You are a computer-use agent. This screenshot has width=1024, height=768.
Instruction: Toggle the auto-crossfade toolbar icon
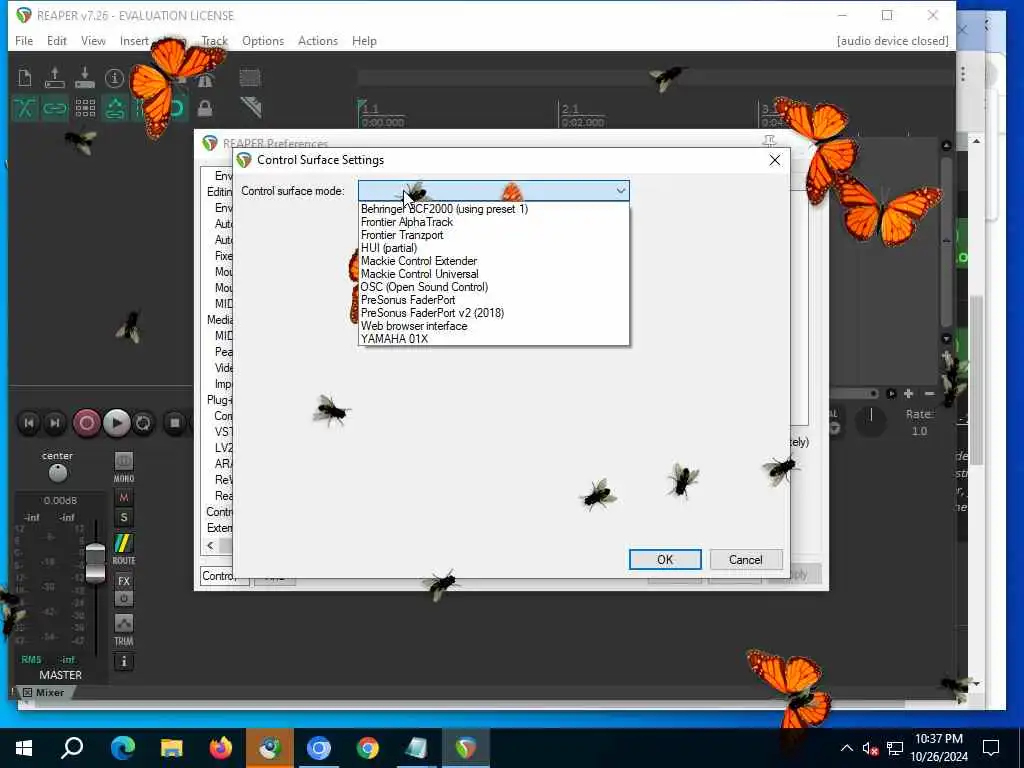(x=24, y=108)
